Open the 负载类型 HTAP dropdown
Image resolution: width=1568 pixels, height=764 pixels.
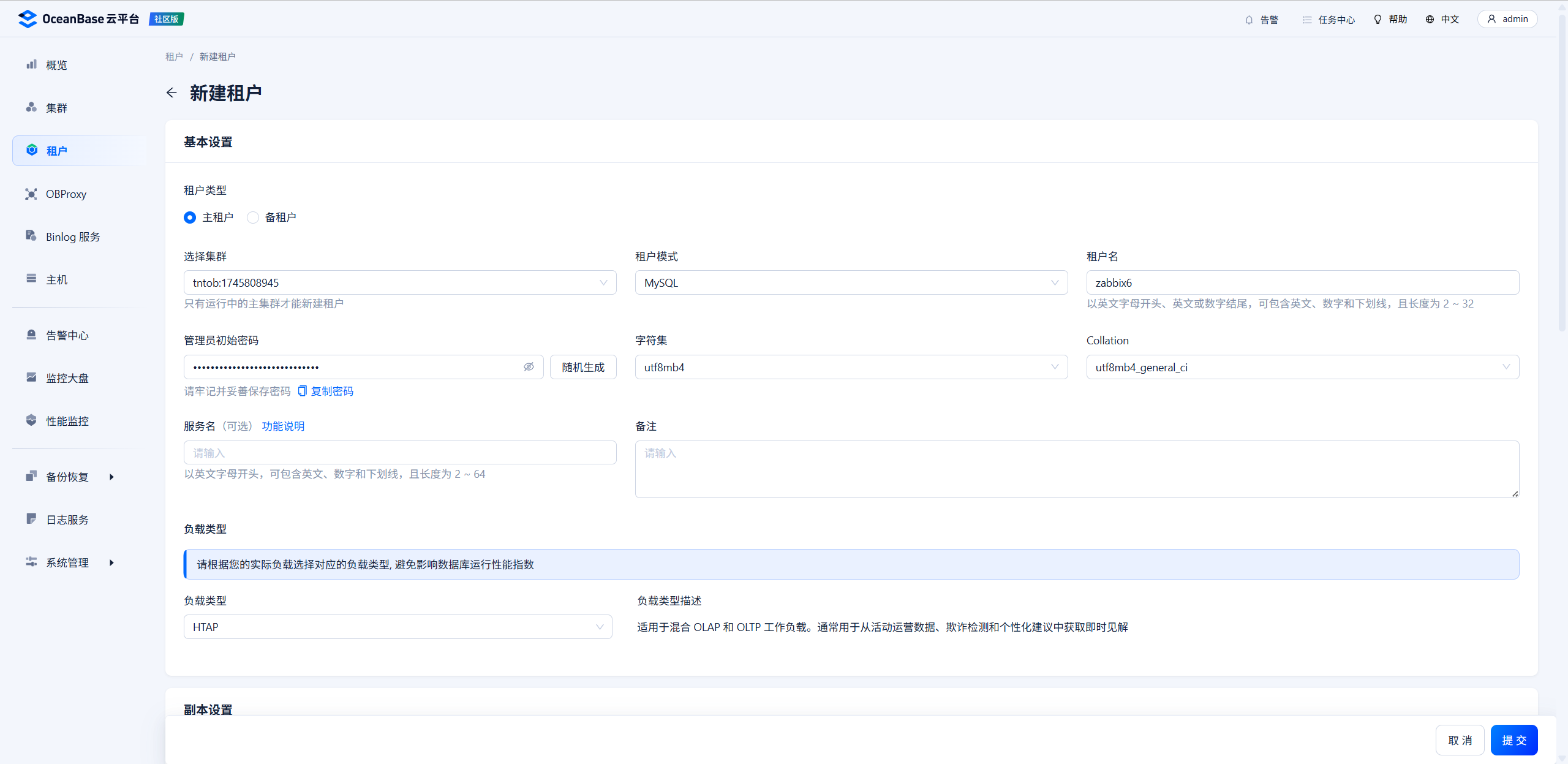(398, 627)
